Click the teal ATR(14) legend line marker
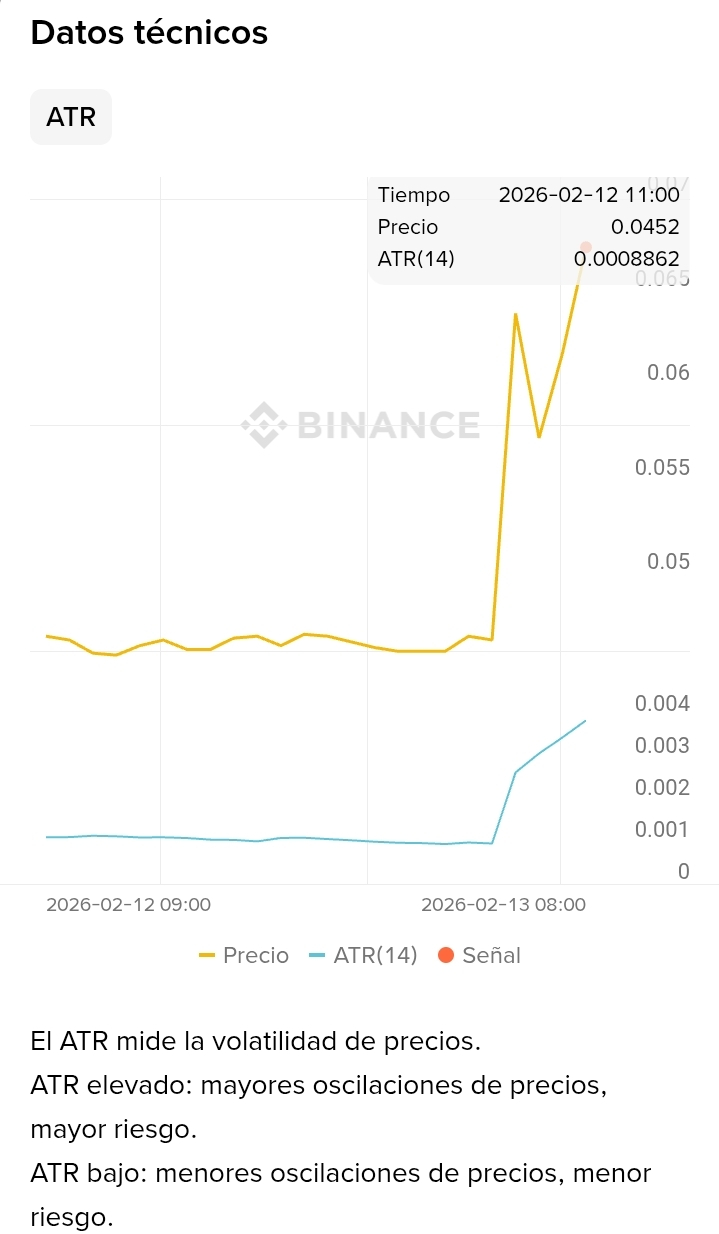The height and width of the screenshot is (1234, 719). tap(317, 956)
